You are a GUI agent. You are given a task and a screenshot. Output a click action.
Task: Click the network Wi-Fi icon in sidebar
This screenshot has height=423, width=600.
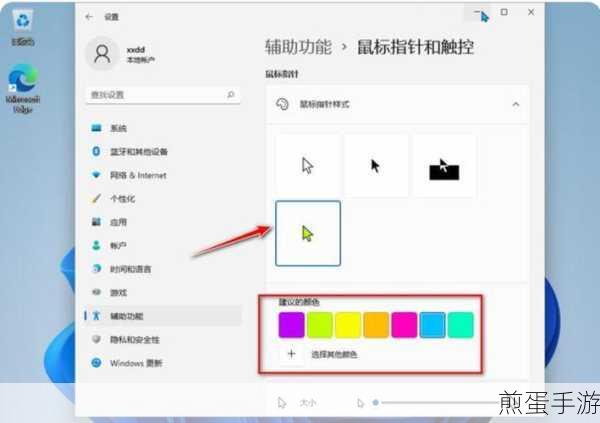pos(96,175)
